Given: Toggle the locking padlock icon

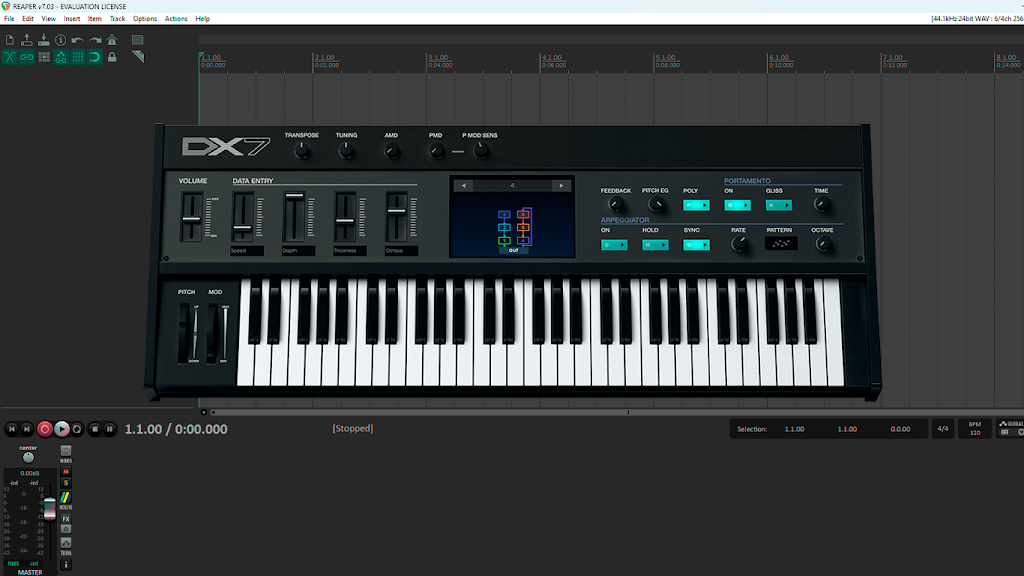Looking at the screenshot, I should (112, 57).
